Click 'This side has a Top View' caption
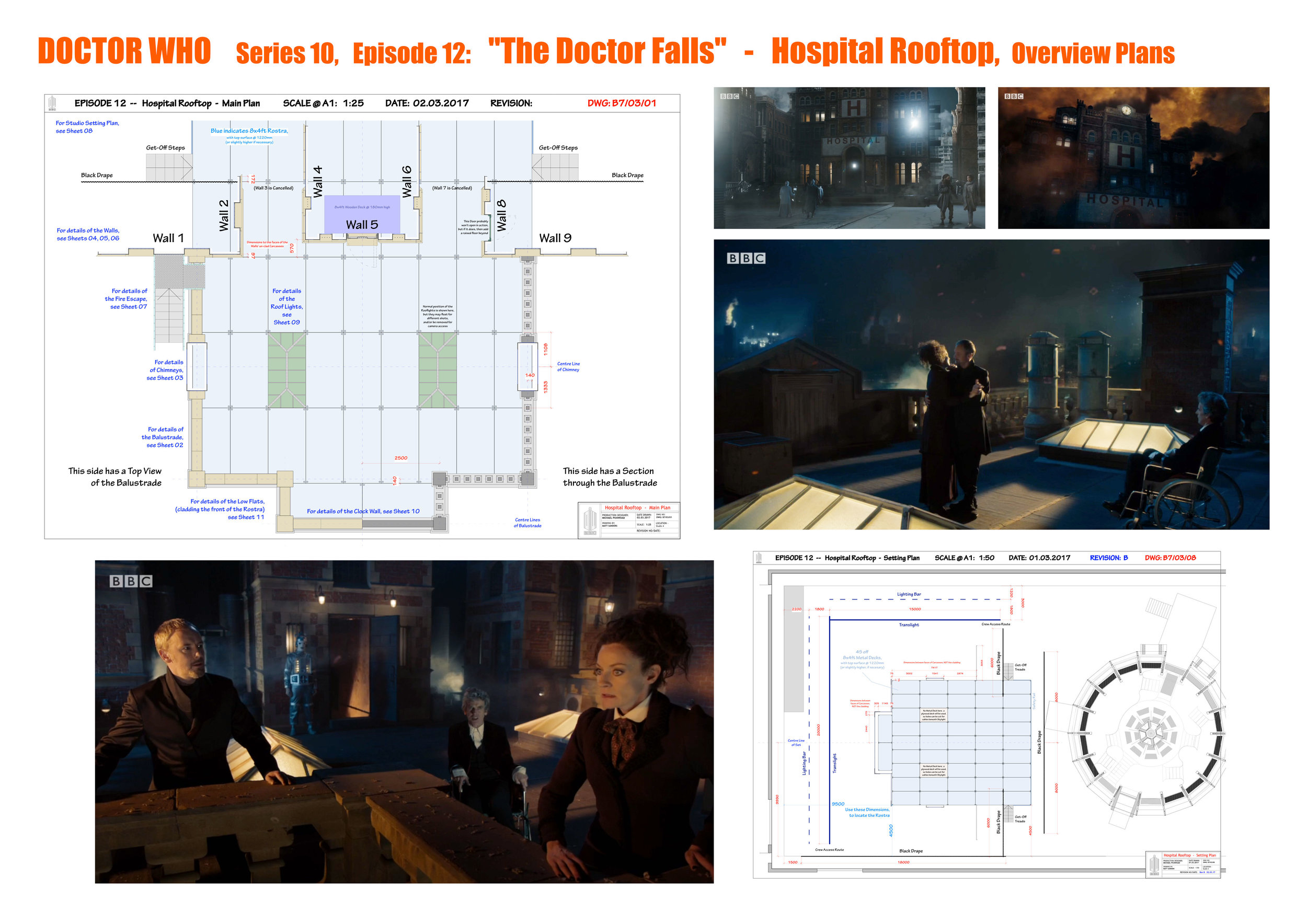 point(114,477)
